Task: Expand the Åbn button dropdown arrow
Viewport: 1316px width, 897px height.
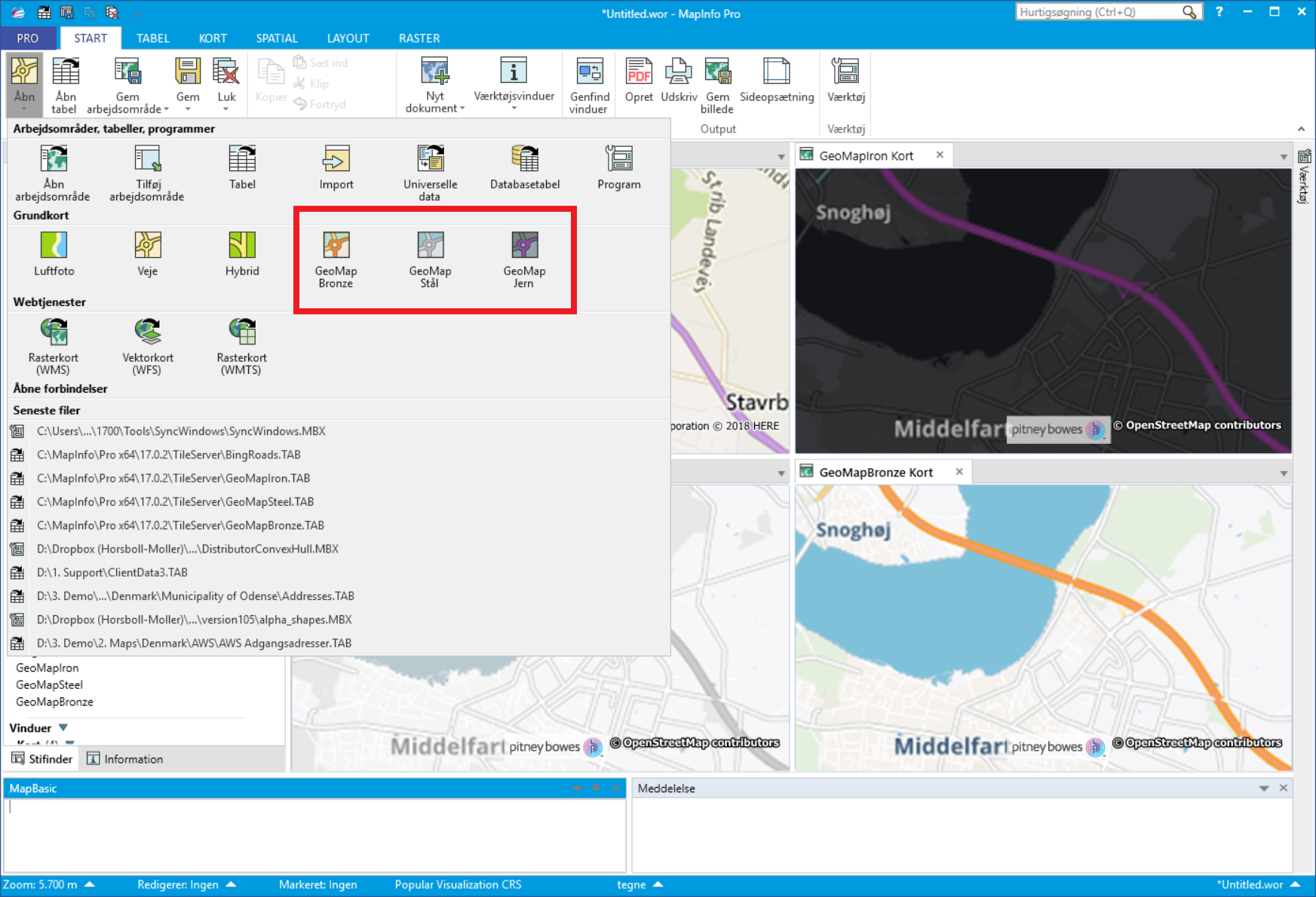Action: tap(24, 109)
